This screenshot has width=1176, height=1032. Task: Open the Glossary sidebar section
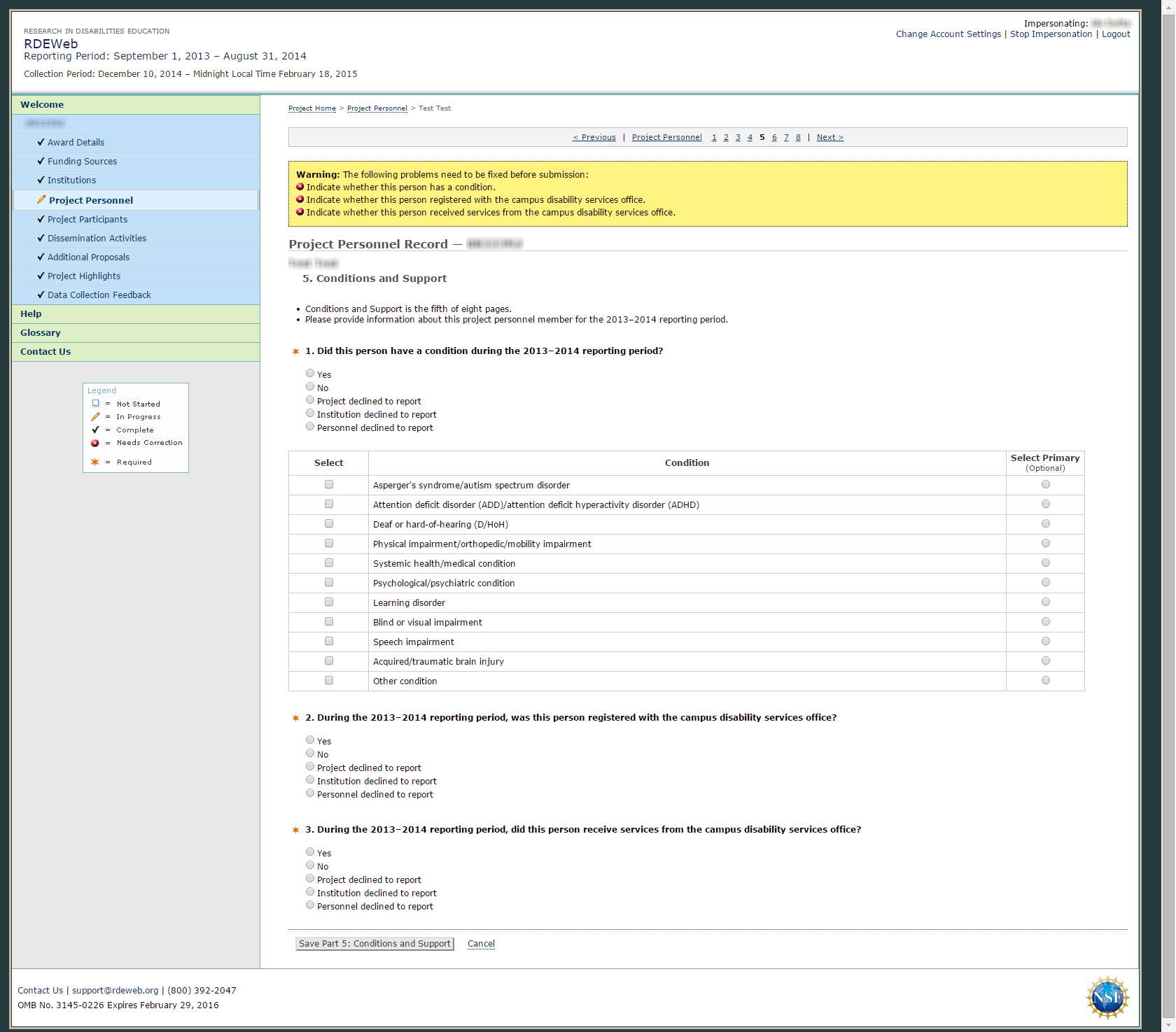[40, 332]
